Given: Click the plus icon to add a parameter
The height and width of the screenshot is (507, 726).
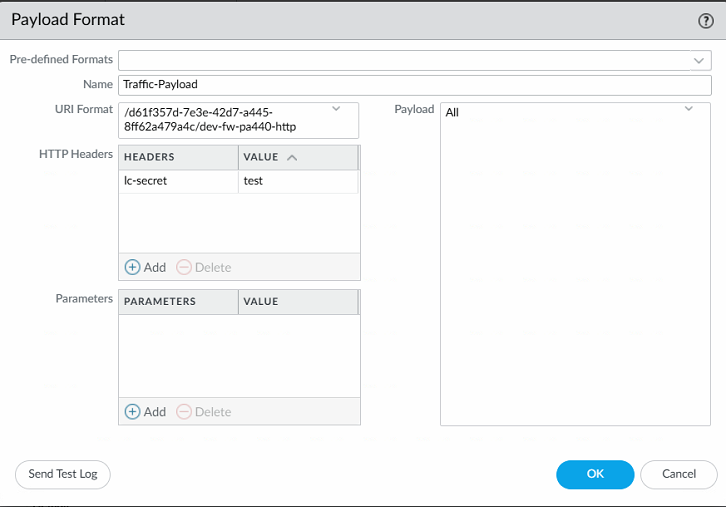Looking at the screenshot, I should (132, 411).
